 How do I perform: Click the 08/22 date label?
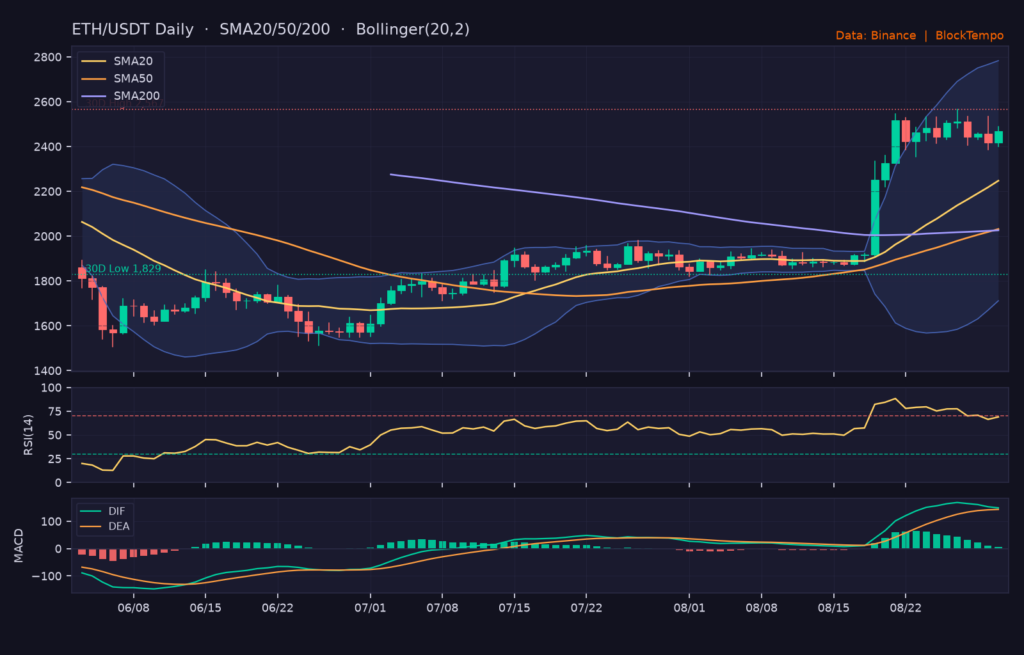click(x=905, y=608)
